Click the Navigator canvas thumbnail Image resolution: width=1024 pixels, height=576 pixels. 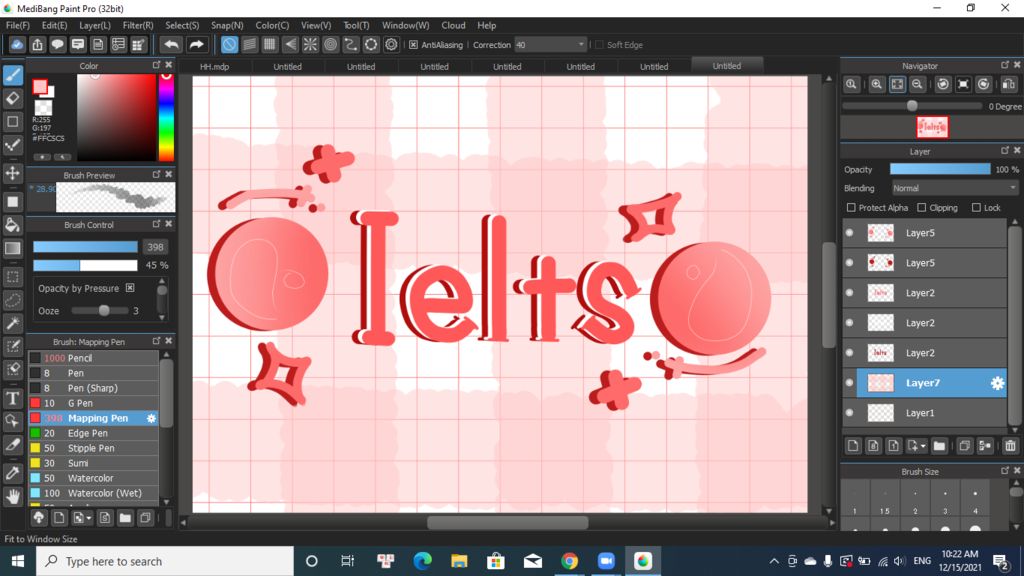932,127
